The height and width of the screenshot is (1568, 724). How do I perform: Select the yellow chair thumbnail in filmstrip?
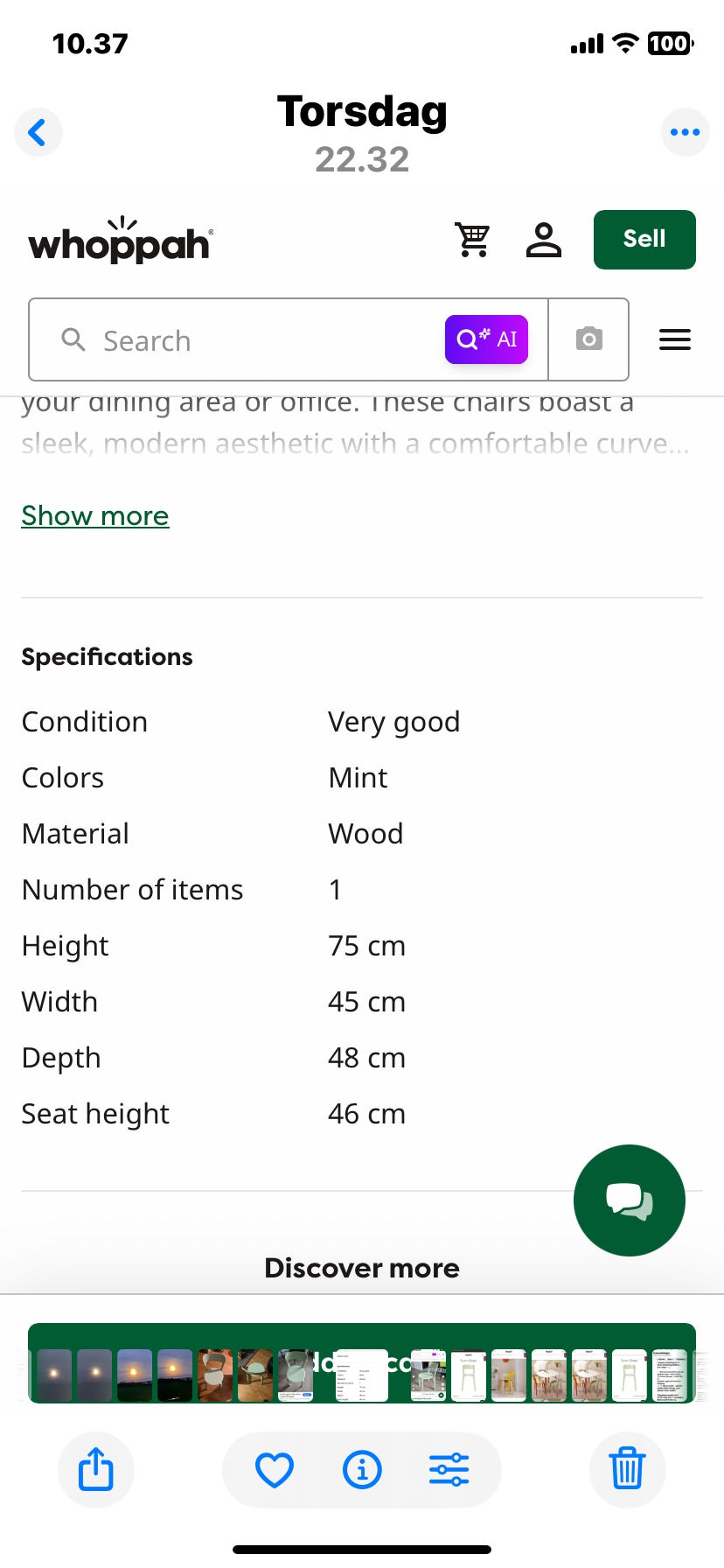tap(509, 1375)
